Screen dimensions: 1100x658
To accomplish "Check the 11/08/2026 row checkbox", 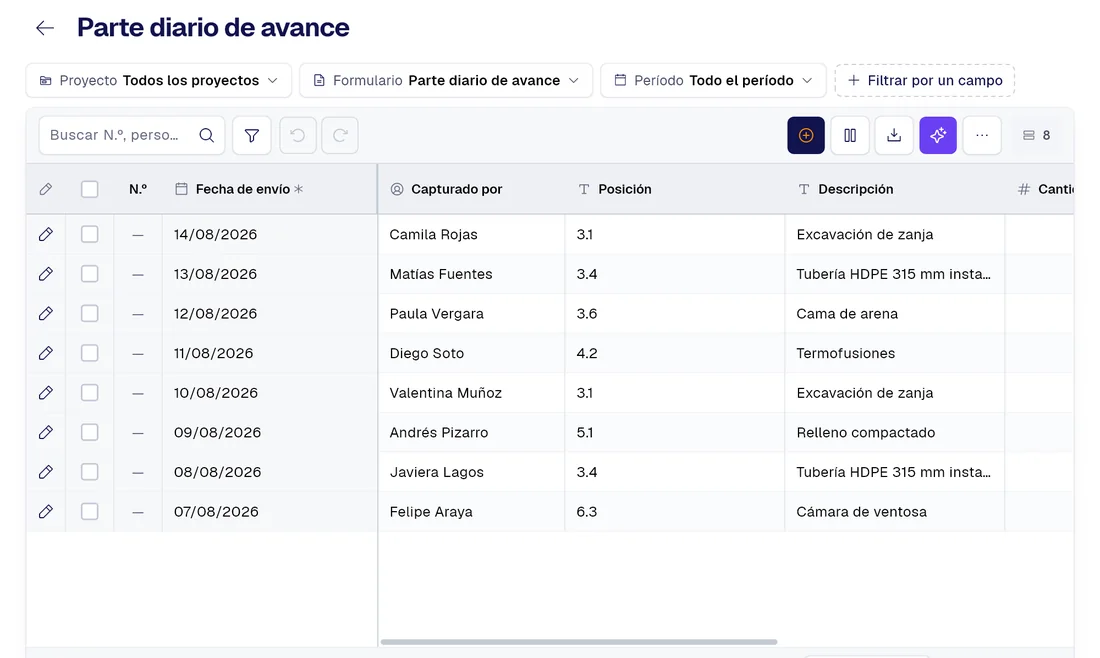I will coord(90,354).
